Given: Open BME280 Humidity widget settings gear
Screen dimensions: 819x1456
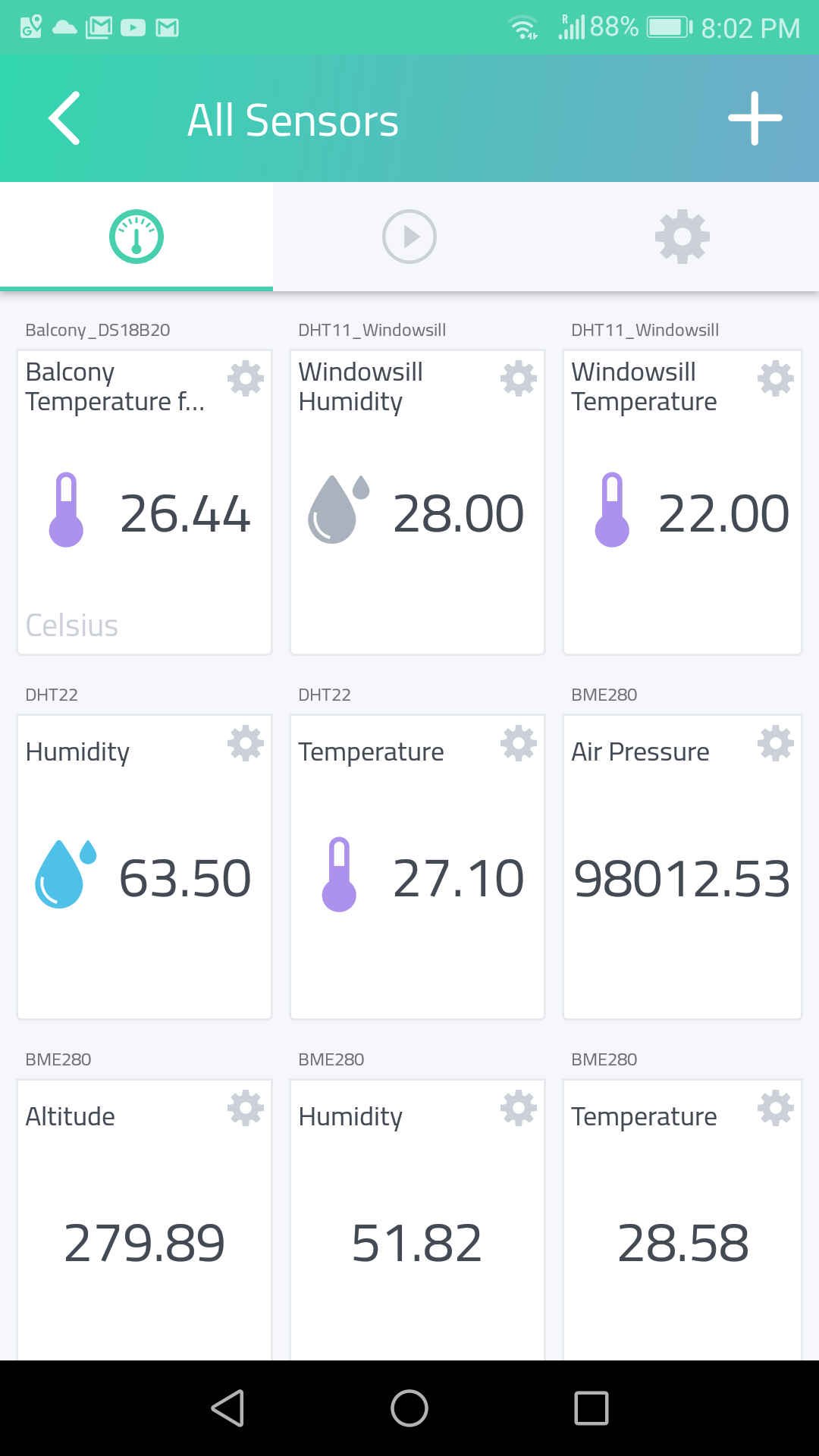Looking at the screenshot, I should (x=519, y=1108).
